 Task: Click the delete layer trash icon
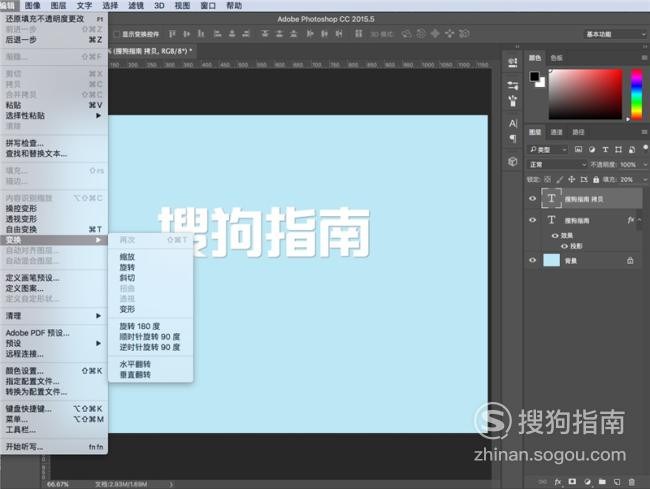click(632, 482)
